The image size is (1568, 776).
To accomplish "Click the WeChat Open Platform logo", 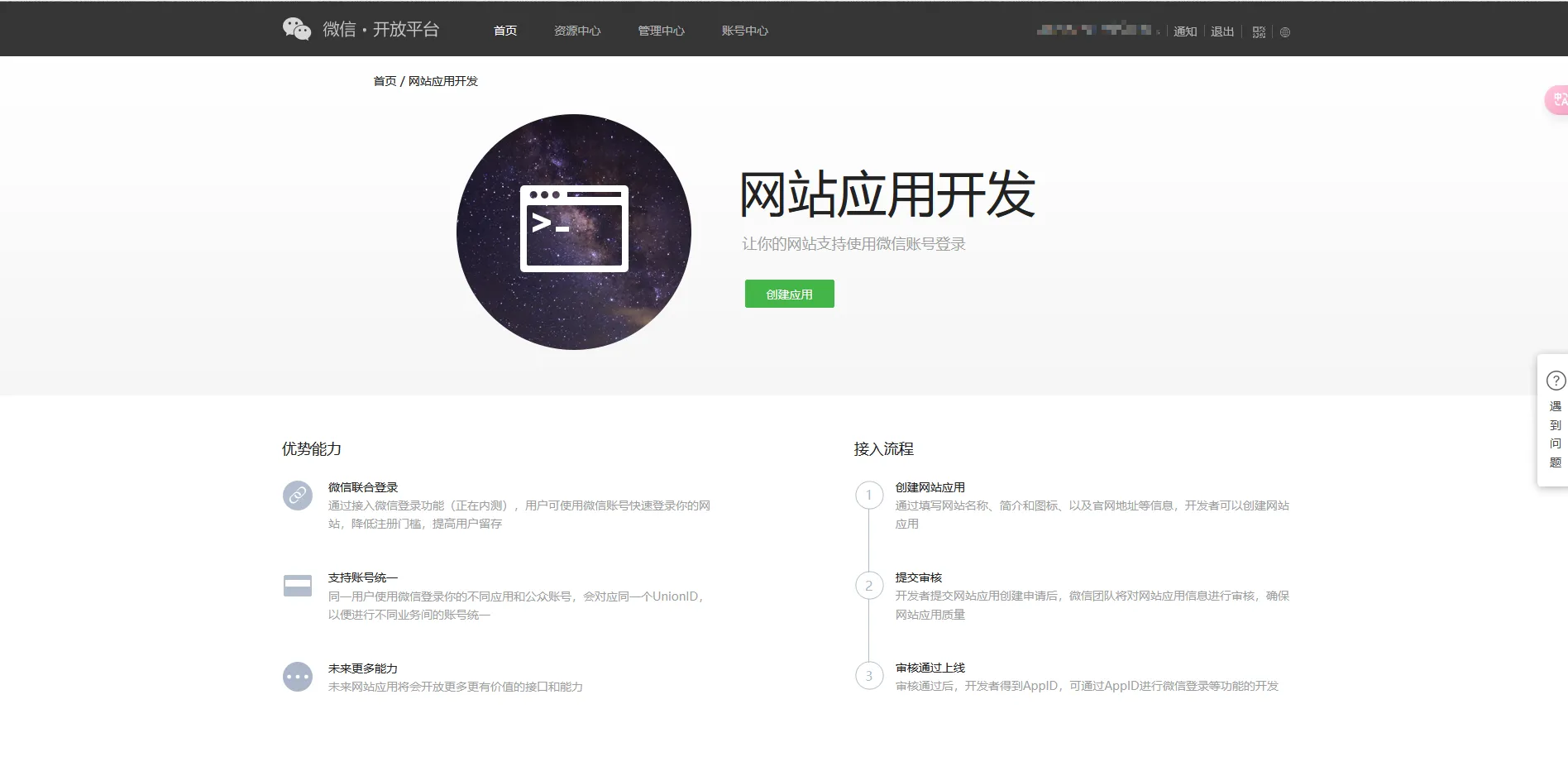I will pos(361,28).
